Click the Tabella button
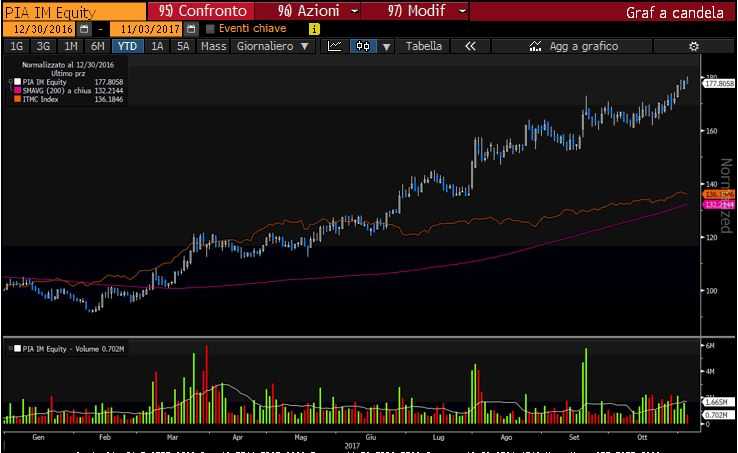This screenshot has height=453, width=738. (423, 46)
